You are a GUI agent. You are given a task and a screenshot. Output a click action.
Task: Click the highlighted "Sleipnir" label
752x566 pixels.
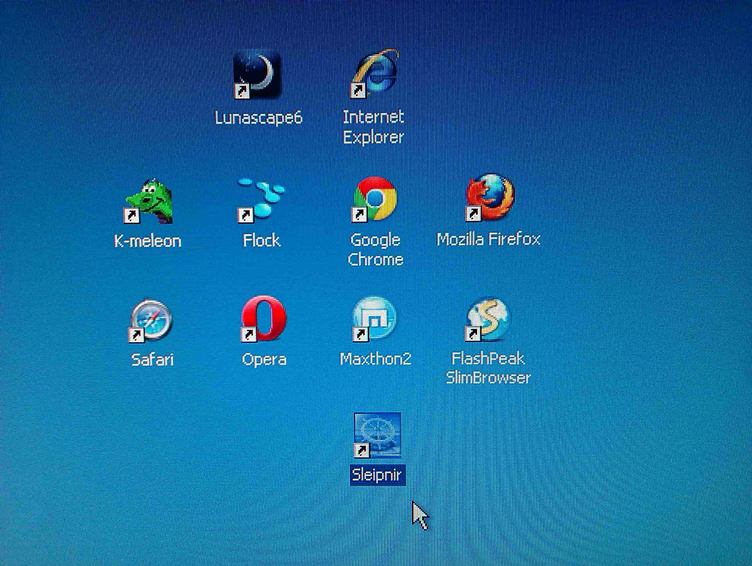[377, 475]
